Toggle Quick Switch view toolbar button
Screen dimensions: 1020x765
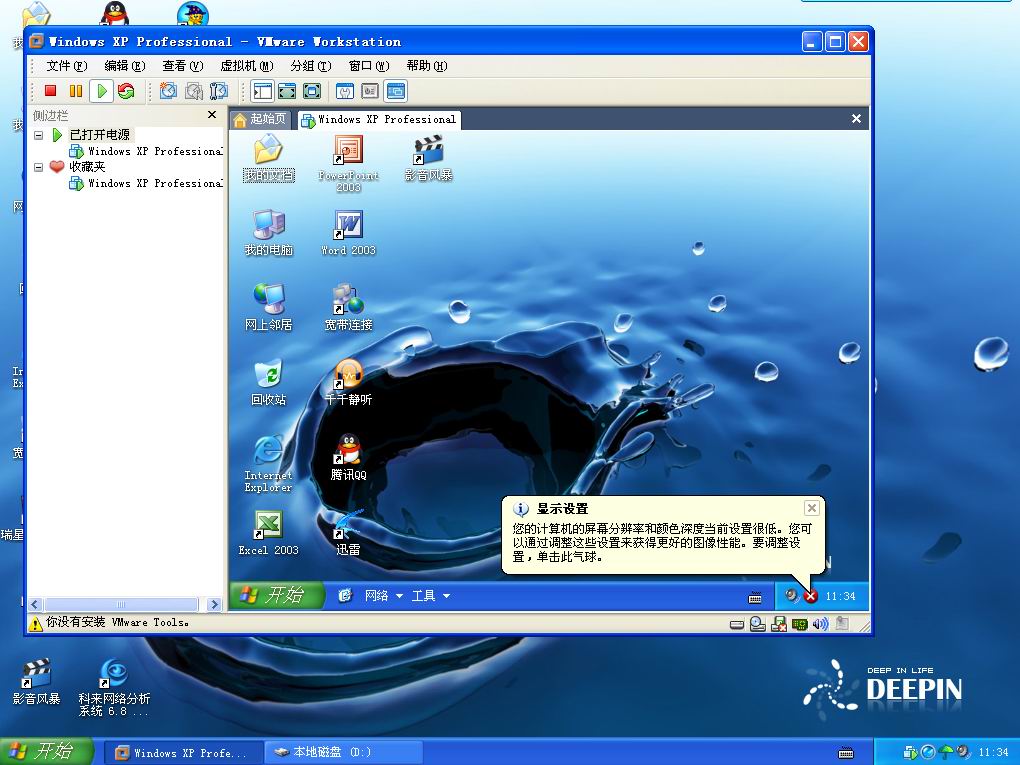pos(312,91)
